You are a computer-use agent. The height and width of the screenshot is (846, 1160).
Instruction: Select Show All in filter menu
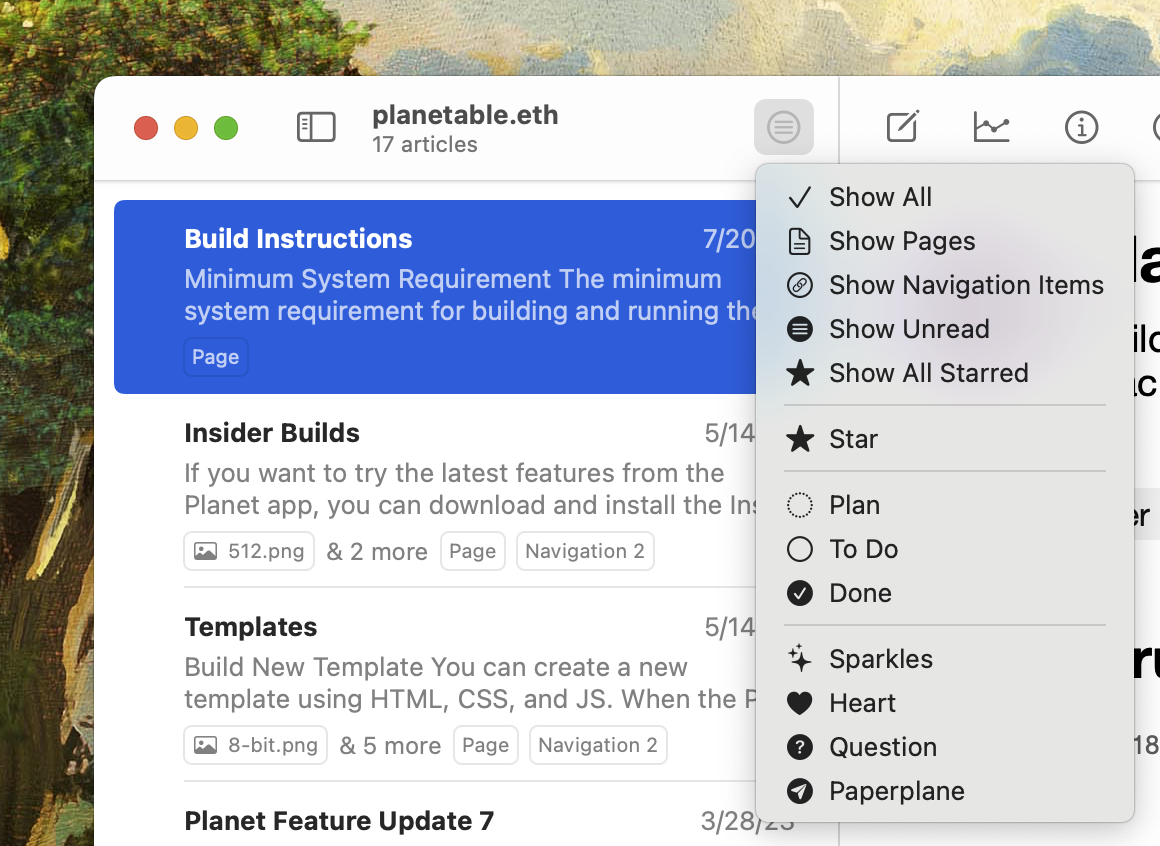pos(880,197)
